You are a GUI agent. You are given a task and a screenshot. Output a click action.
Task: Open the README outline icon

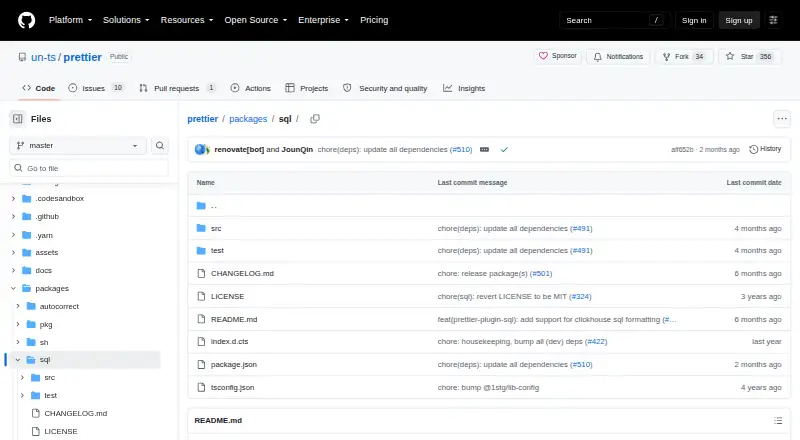click(x=778, y=421)
